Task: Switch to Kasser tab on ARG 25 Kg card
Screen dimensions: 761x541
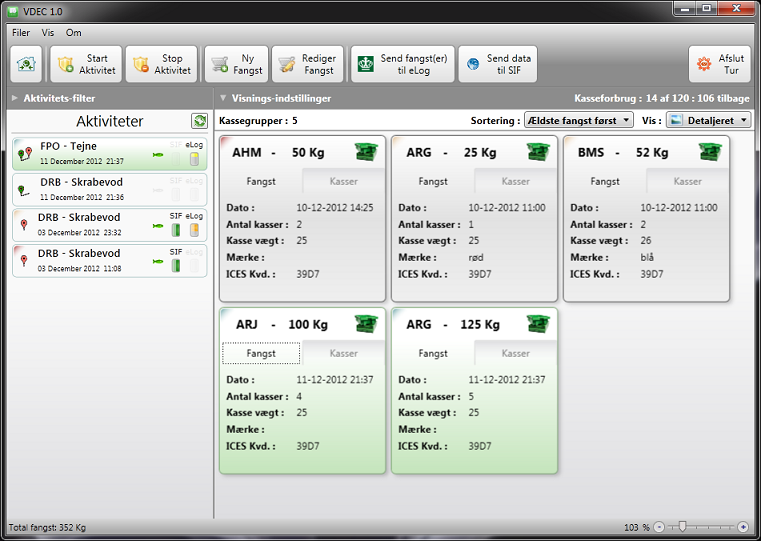Action: coord(515,182)
